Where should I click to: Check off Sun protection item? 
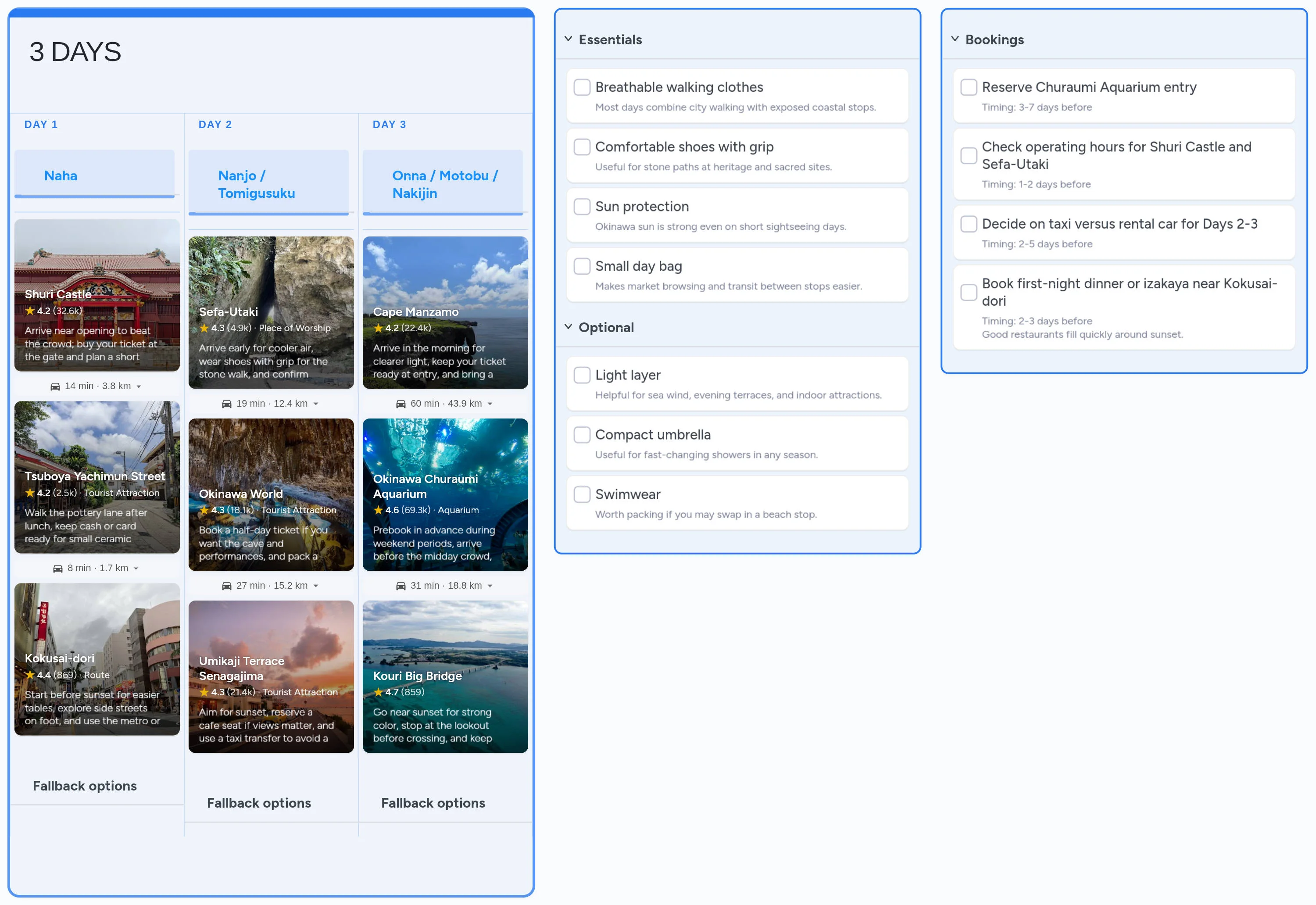click(582, 207)
